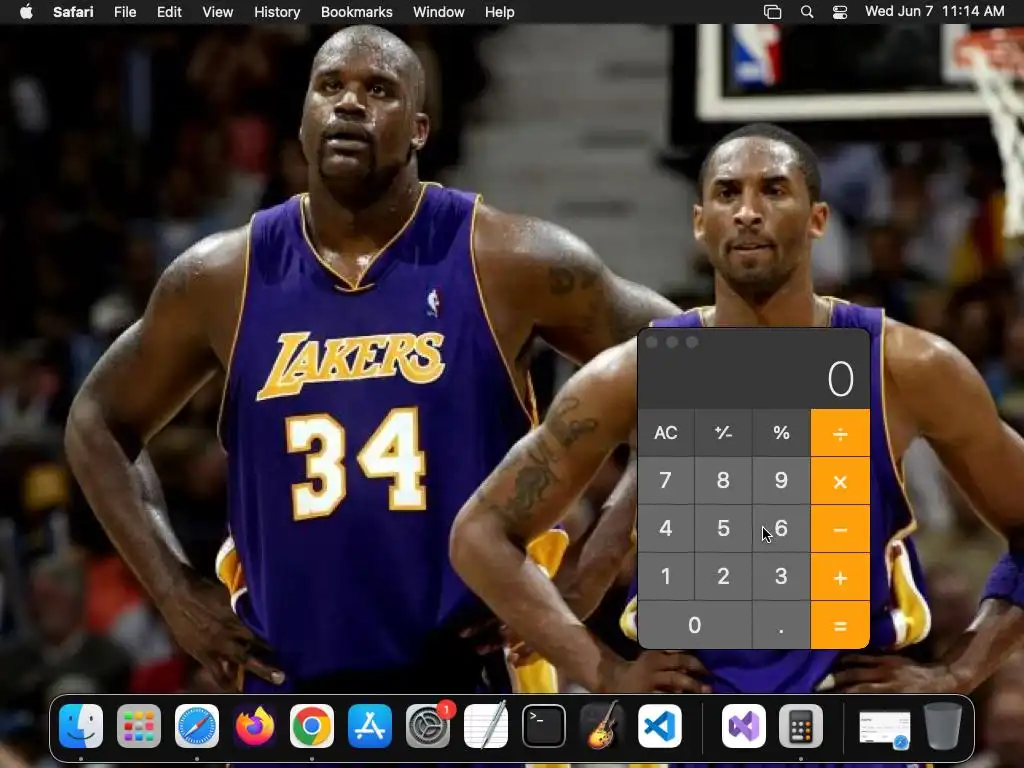Viewport: 1024px width, 768px height.
Task: Open Launchpad in the dock
Action: (x=138, y=726)
